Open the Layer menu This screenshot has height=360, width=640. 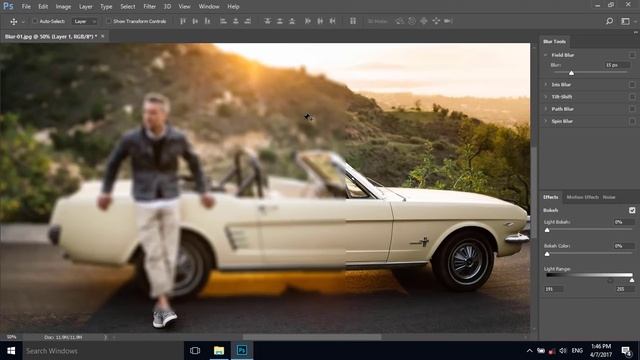(x=85, y=7)
